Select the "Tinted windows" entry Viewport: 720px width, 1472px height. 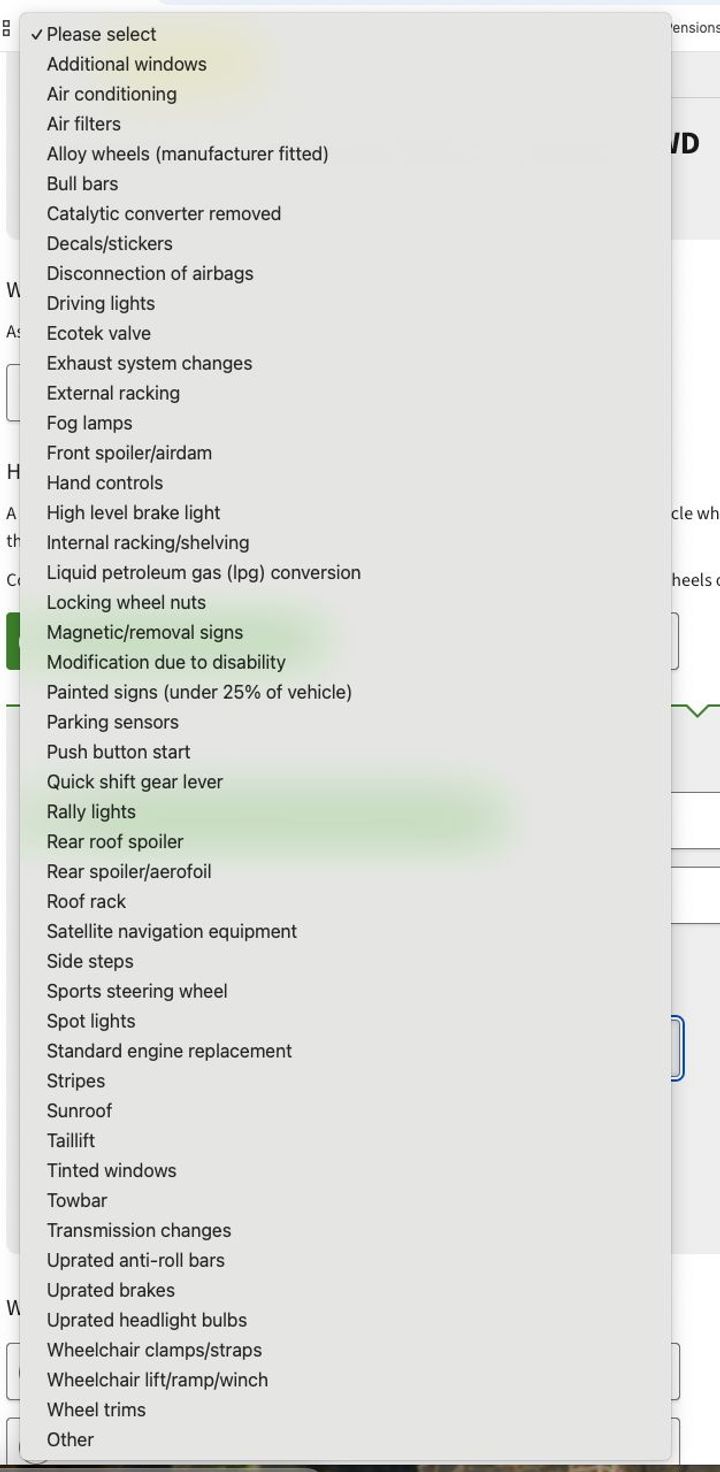point(111,1170)
